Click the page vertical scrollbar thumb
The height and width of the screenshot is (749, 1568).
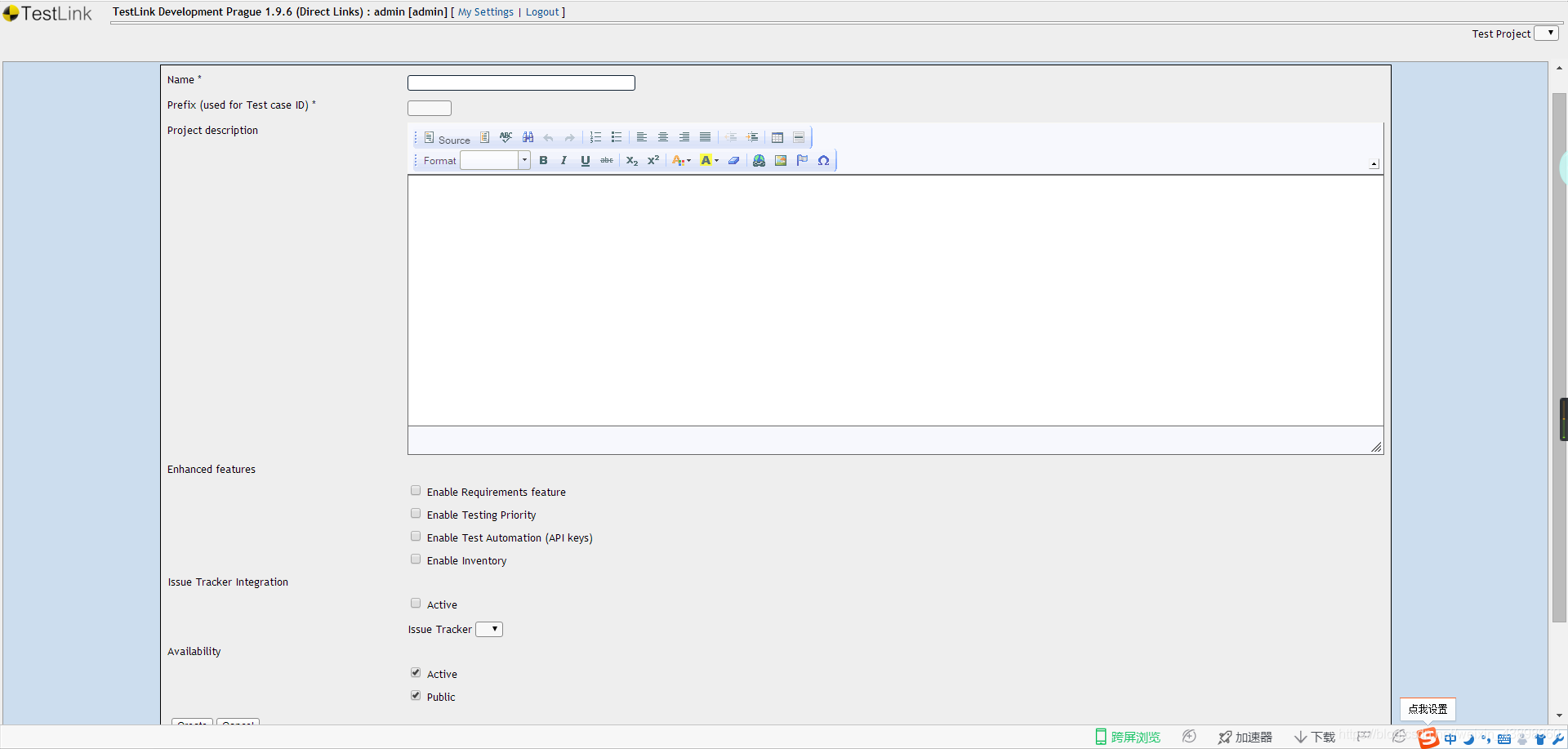1559,357
